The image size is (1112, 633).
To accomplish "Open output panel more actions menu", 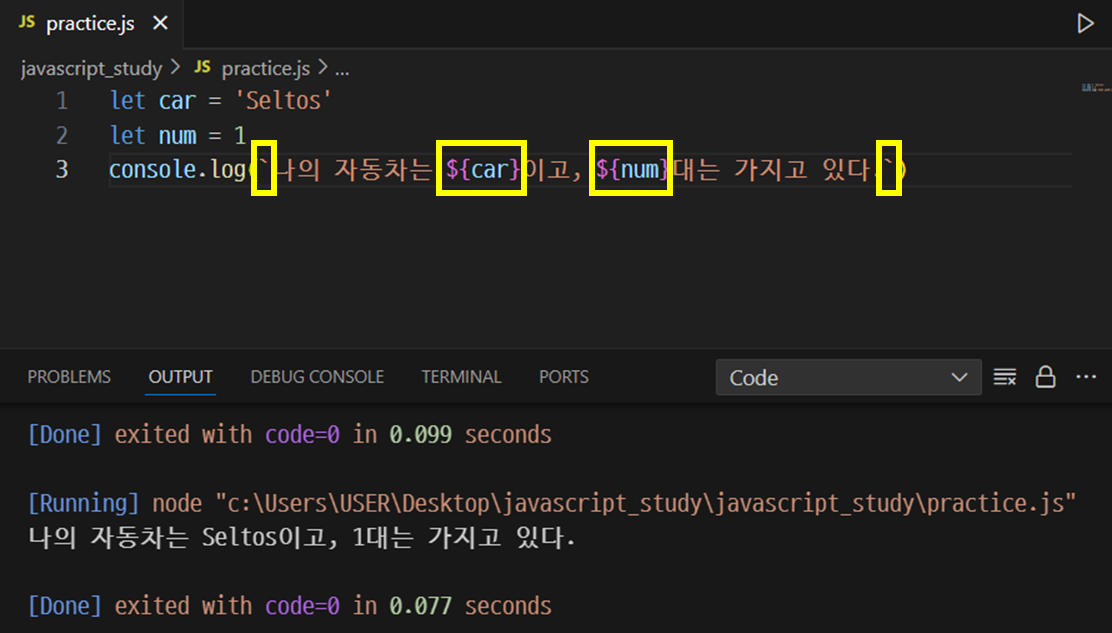I will [1086, 377].
